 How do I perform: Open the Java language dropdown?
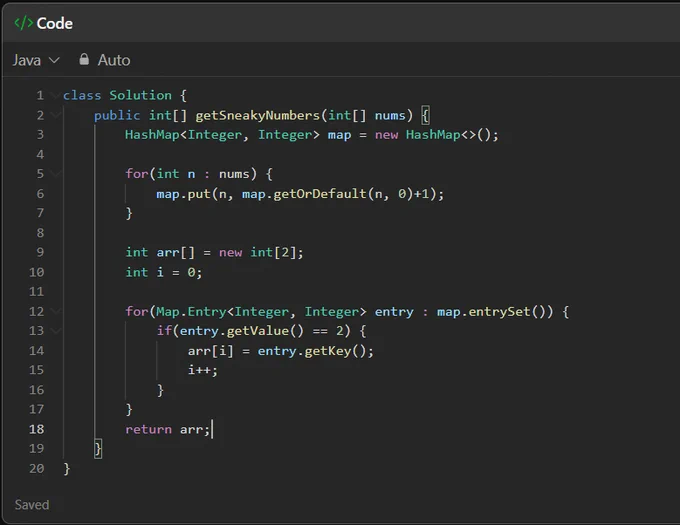(36, 60)
